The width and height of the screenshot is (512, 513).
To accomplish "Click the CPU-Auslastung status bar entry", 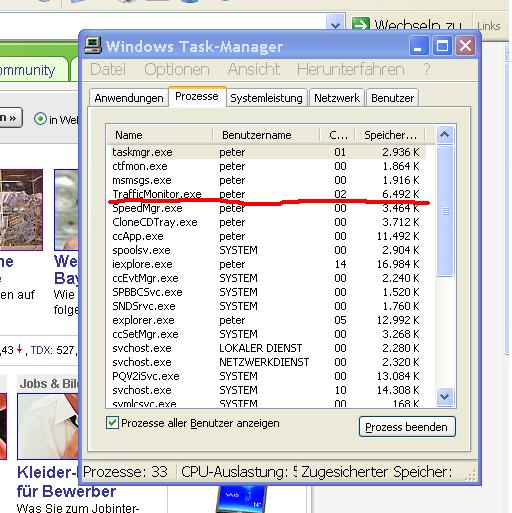I will [239, 472].
